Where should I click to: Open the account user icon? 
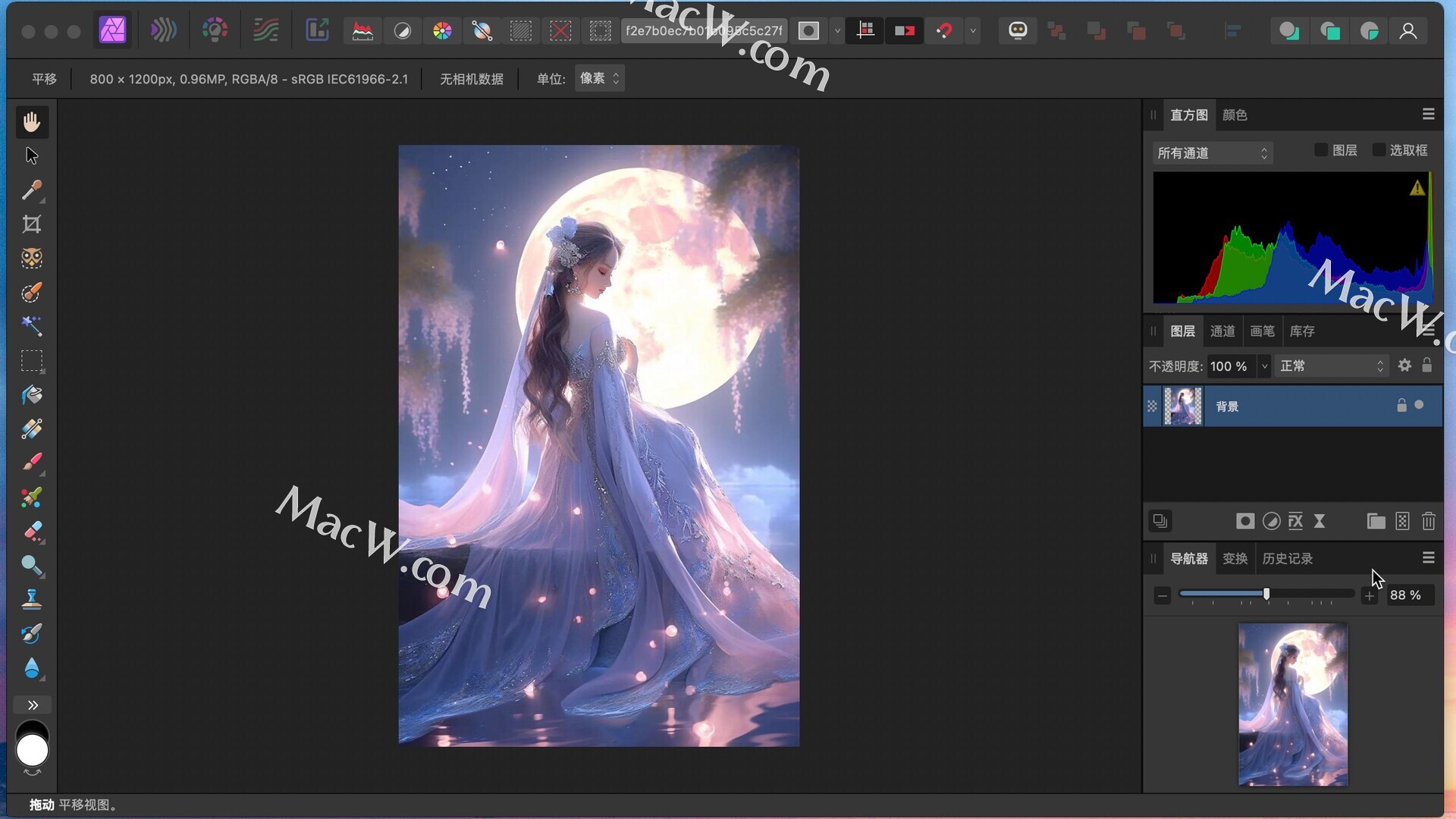(1408, 31)
